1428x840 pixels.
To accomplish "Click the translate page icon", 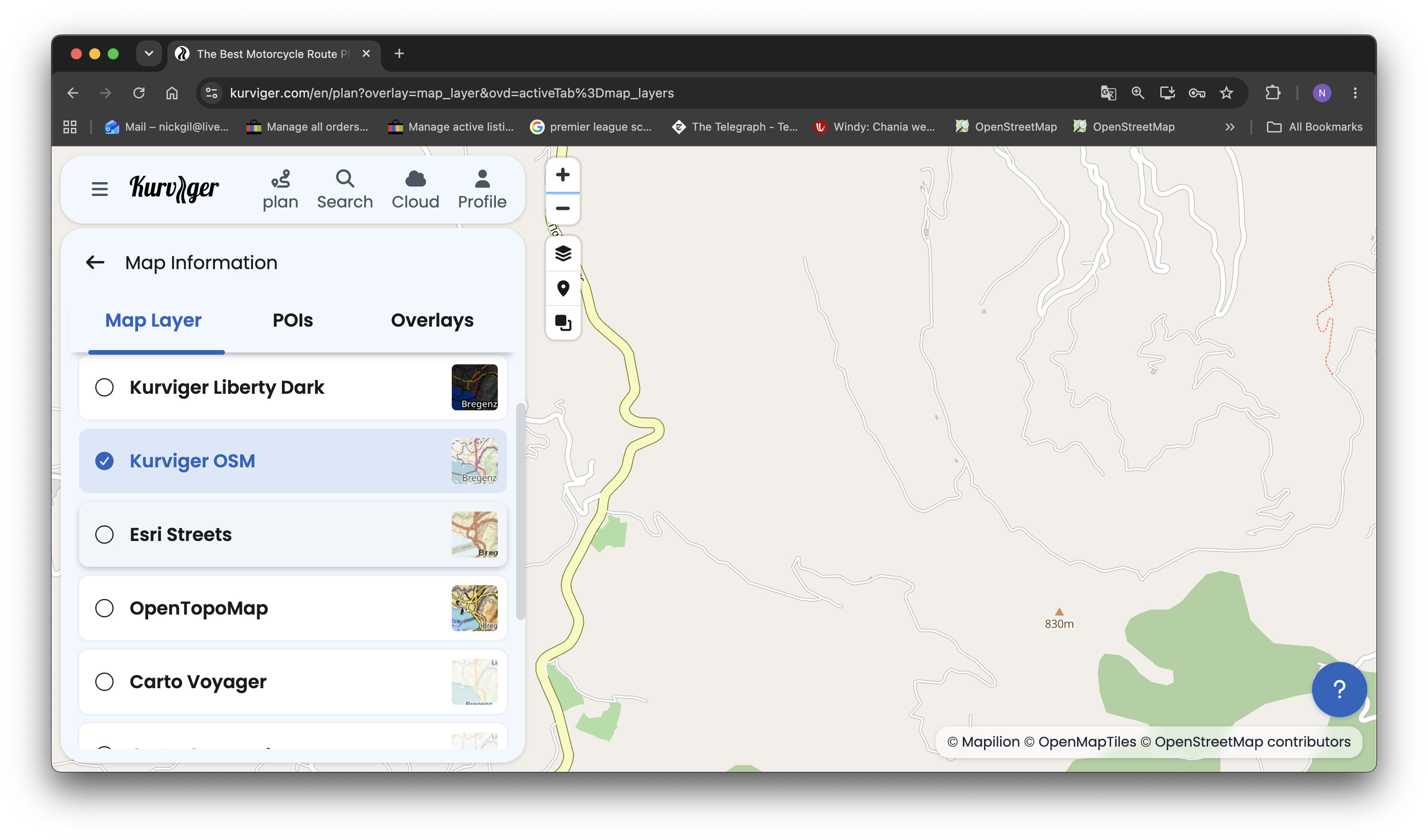I will (x=1108, y=93).
